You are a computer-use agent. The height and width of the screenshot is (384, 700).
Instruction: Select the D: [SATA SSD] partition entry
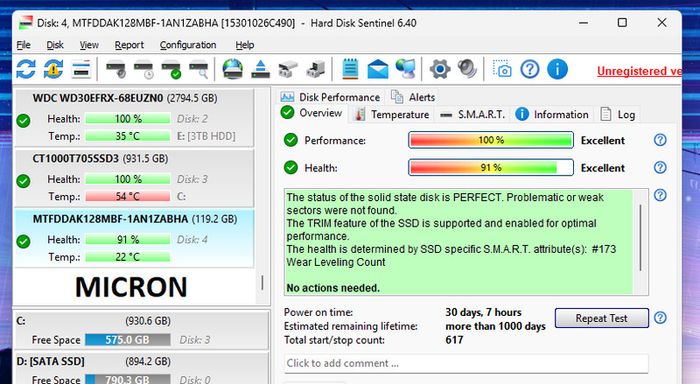(141, 369)
